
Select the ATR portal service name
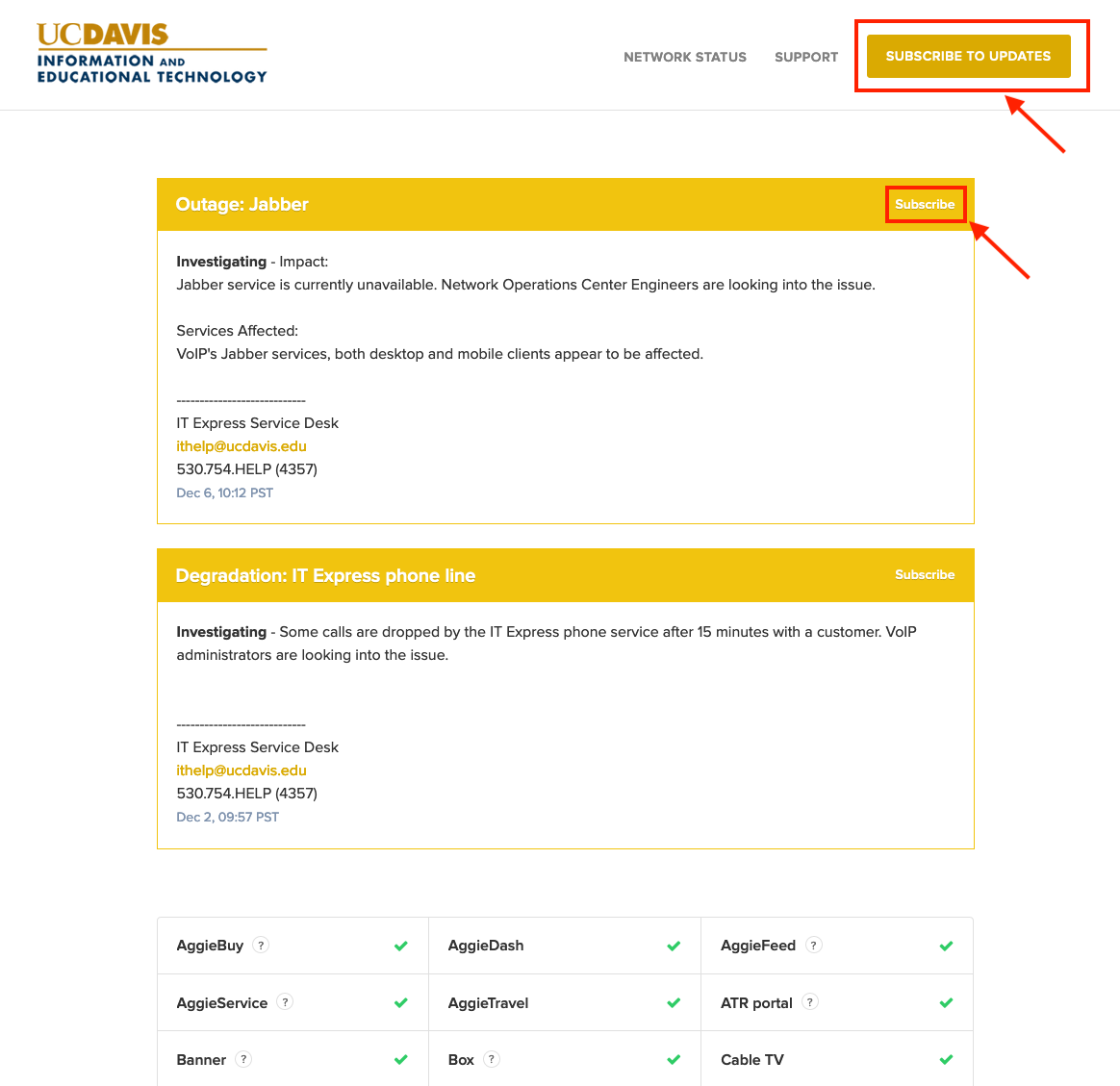[756, 1003]
